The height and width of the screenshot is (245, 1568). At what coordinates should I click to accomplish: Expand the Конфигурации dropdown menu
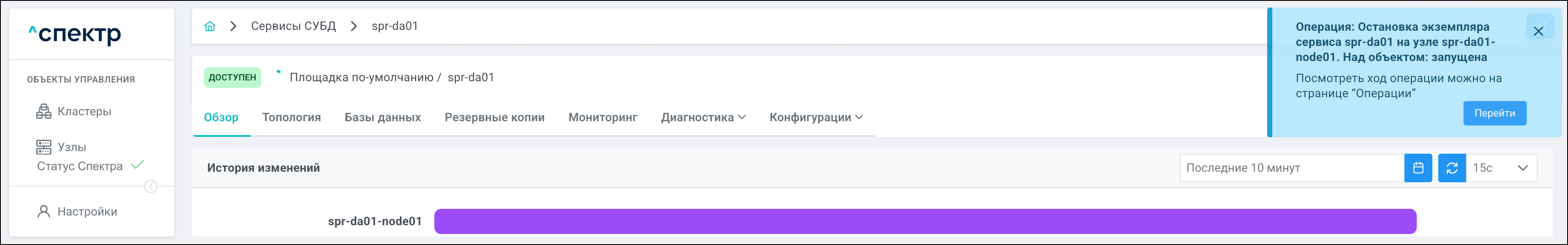tap(816, 117)
